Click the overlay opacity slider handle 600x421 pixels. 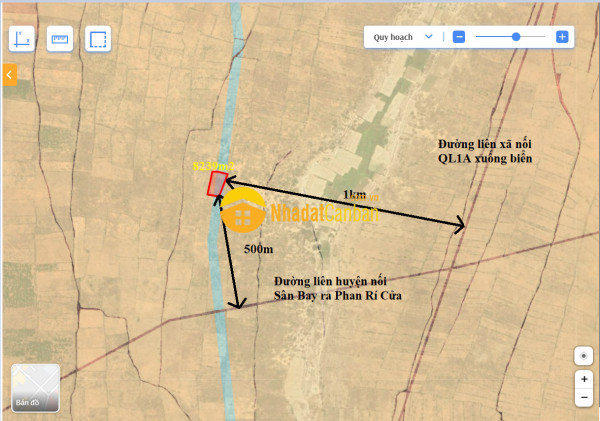(515, 36)
